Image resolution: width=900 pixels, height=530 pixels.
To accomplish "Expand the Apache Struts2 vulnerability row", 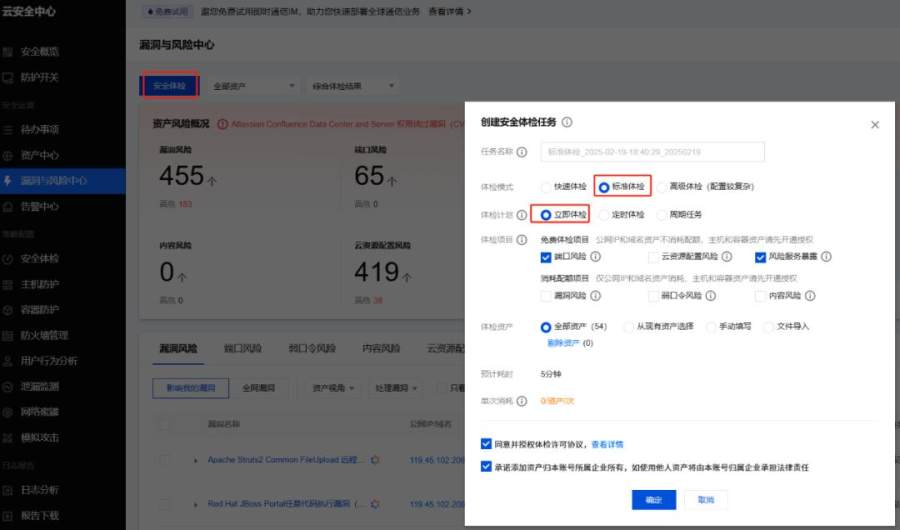I will click(x=196, y=460).
